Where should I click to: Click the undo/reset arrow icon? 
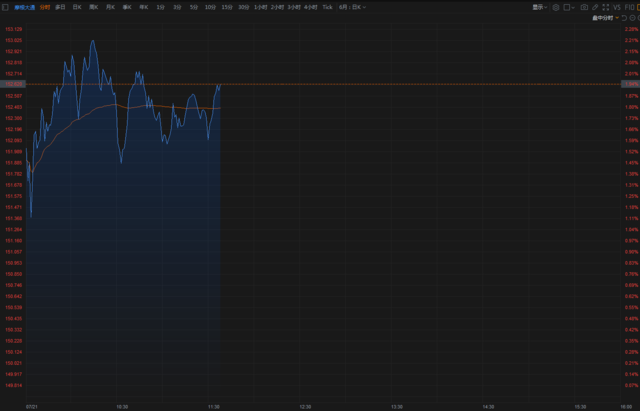tap(624, 18)
